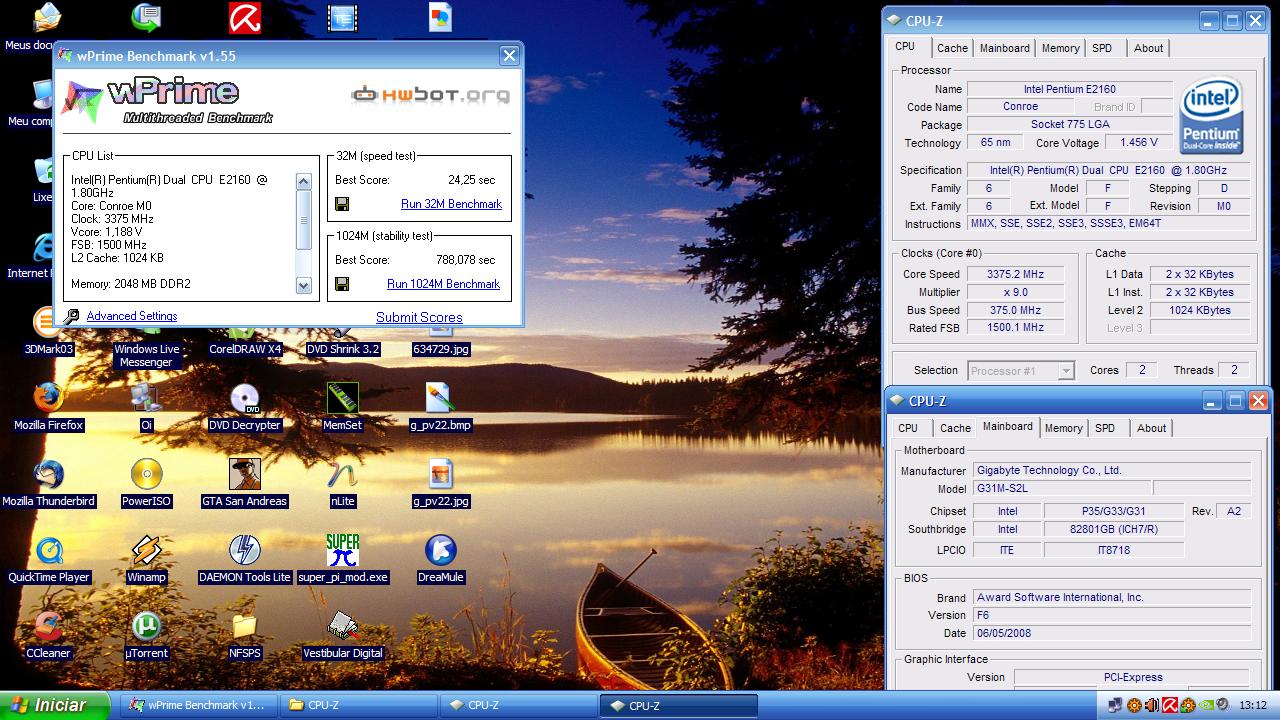The height and width of the screenshot is (720, 1280).
Task: Select the CPU-Z folder taskbar button
Action: tap(358, 705)
